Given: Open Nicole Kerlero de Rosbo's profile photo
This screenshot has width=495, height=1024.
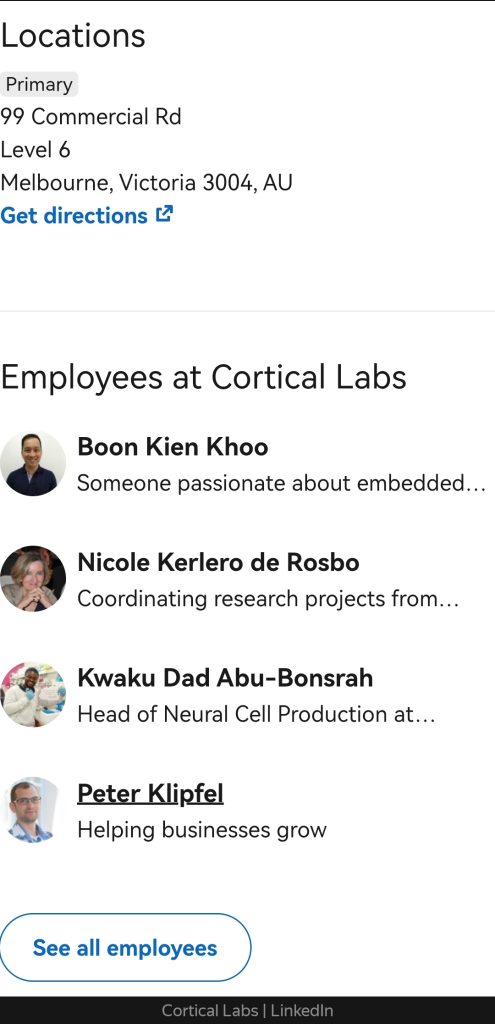Looking at the screenshot, I should 33,579.
